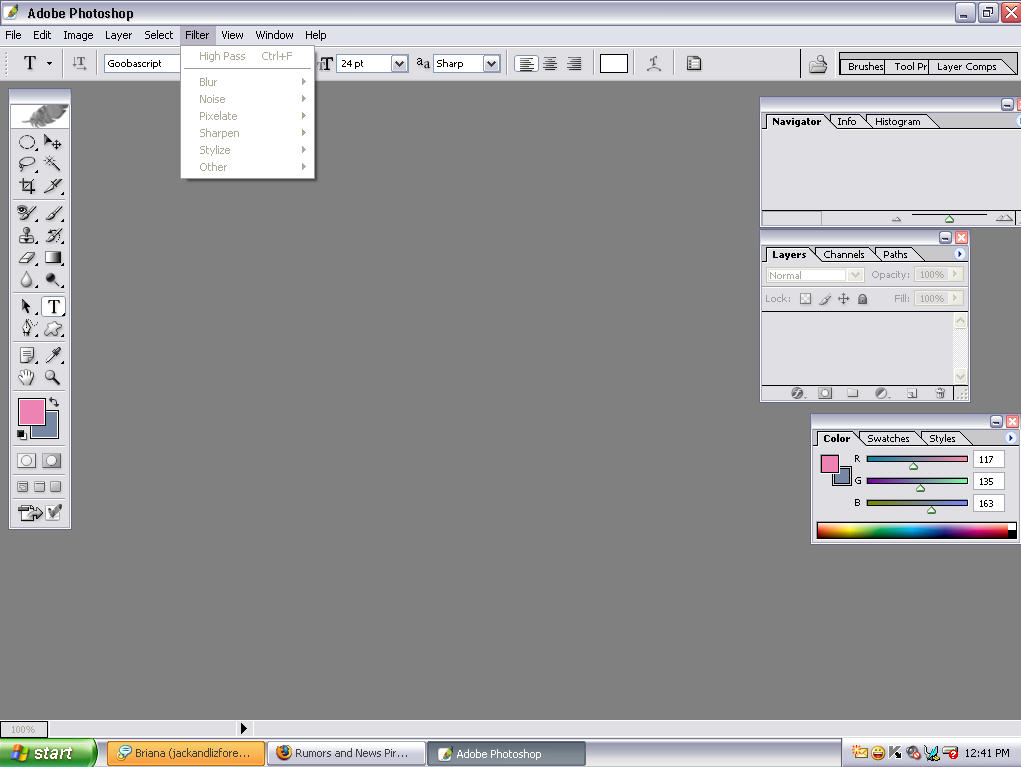Choose the Pen tool
This screenshot has height=767, width=1021.
pyautogui.click(x=27, y=328)
